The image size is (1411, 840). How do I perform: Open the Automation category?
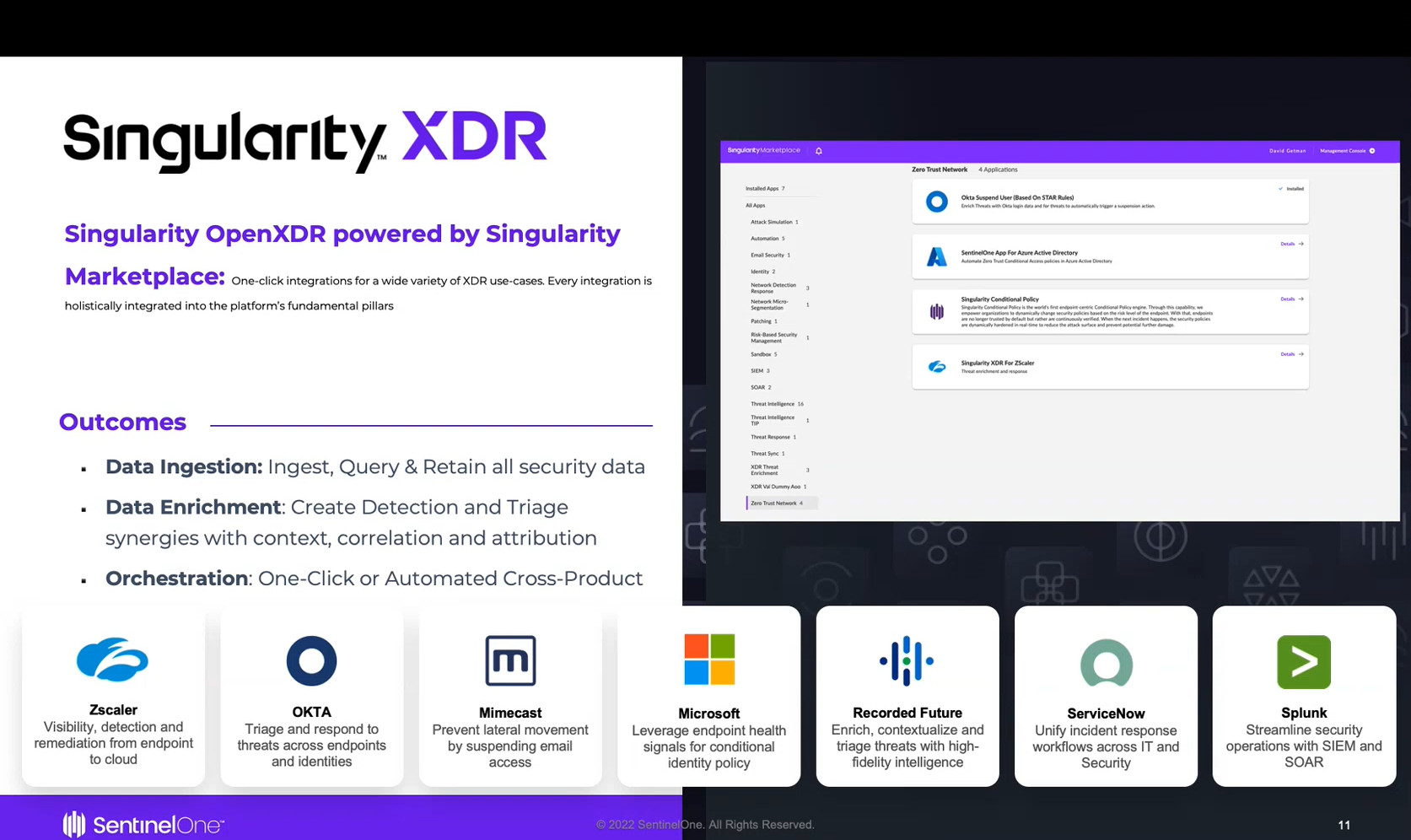[767, 239]
